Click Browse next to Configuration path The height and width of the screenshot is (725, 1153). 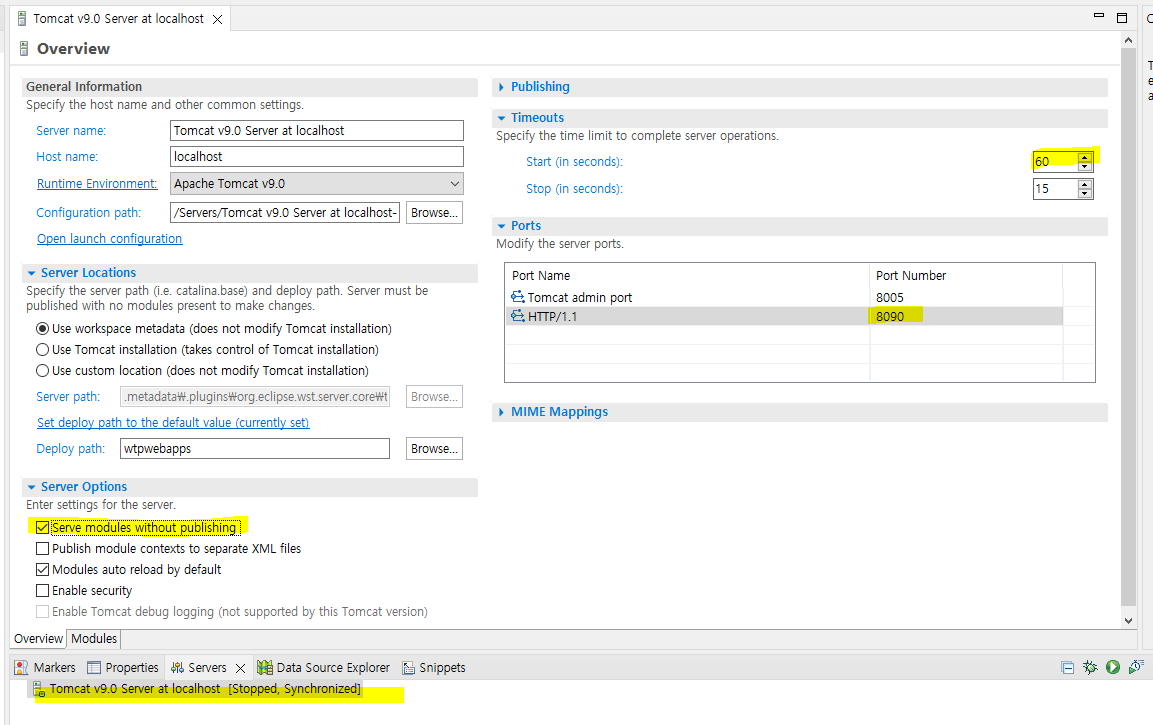(435, 212)
